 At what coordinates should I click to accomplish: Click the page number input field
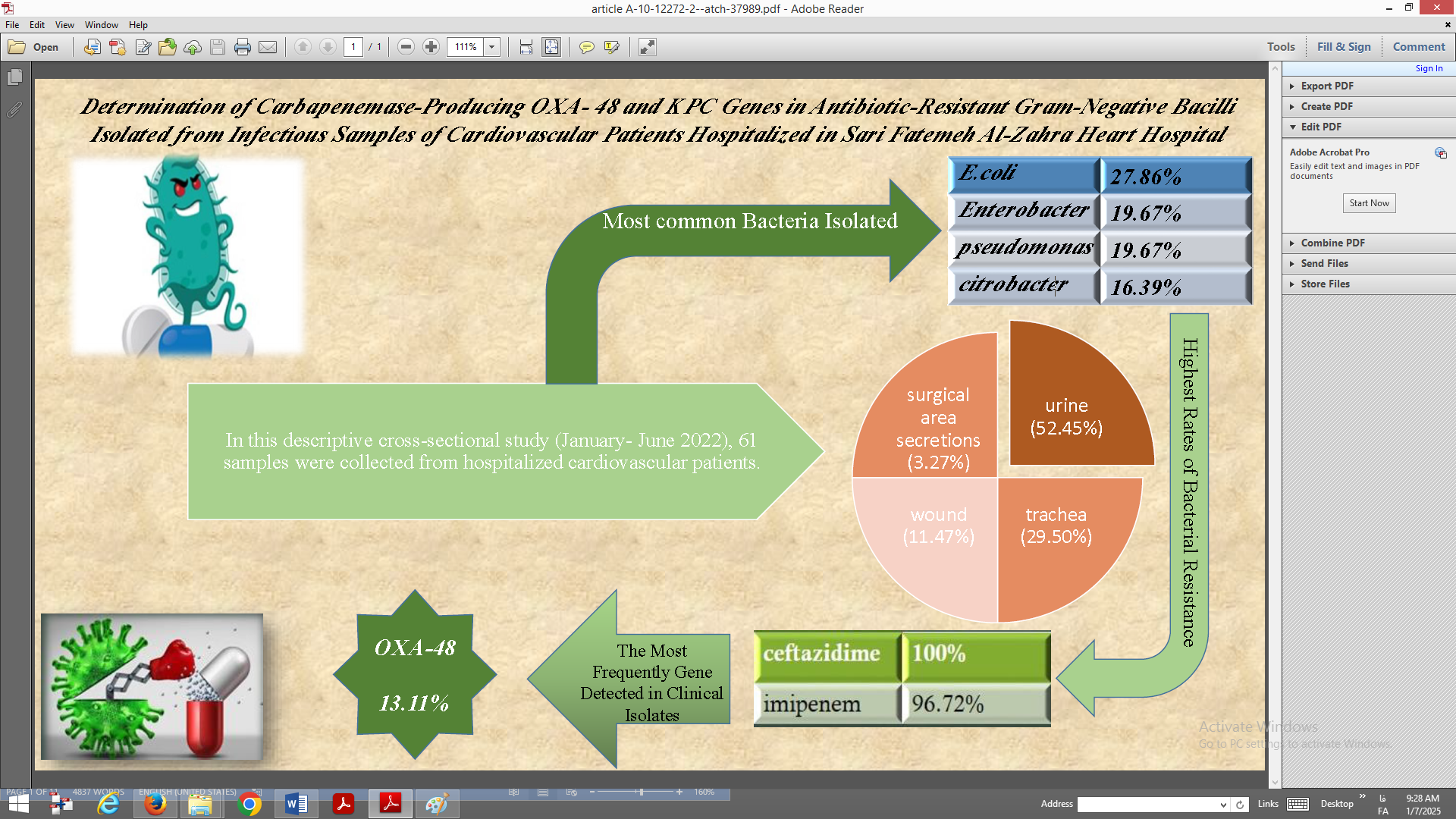(353, 47)
